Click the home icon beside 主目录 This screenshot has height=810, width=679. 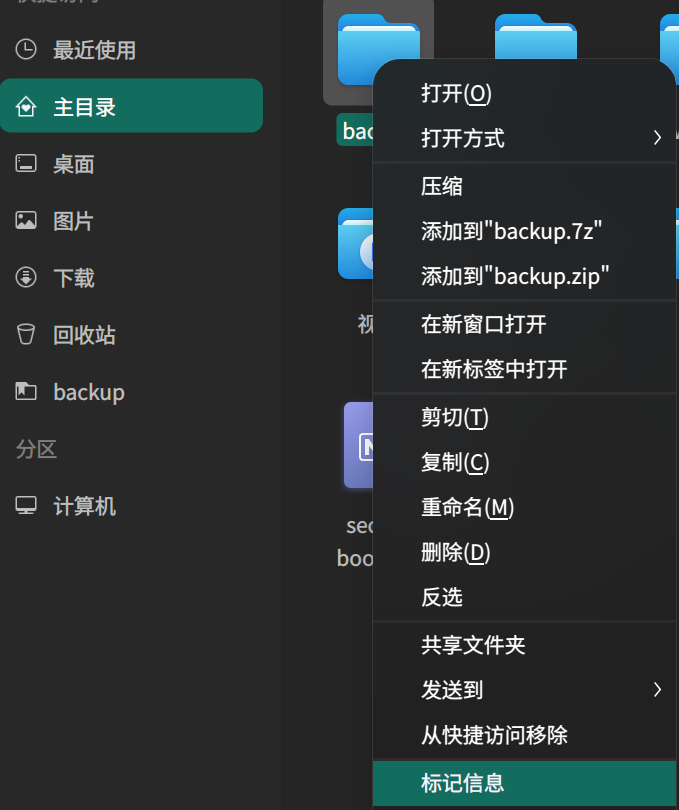pyautogui.click(x=26, y=107)
